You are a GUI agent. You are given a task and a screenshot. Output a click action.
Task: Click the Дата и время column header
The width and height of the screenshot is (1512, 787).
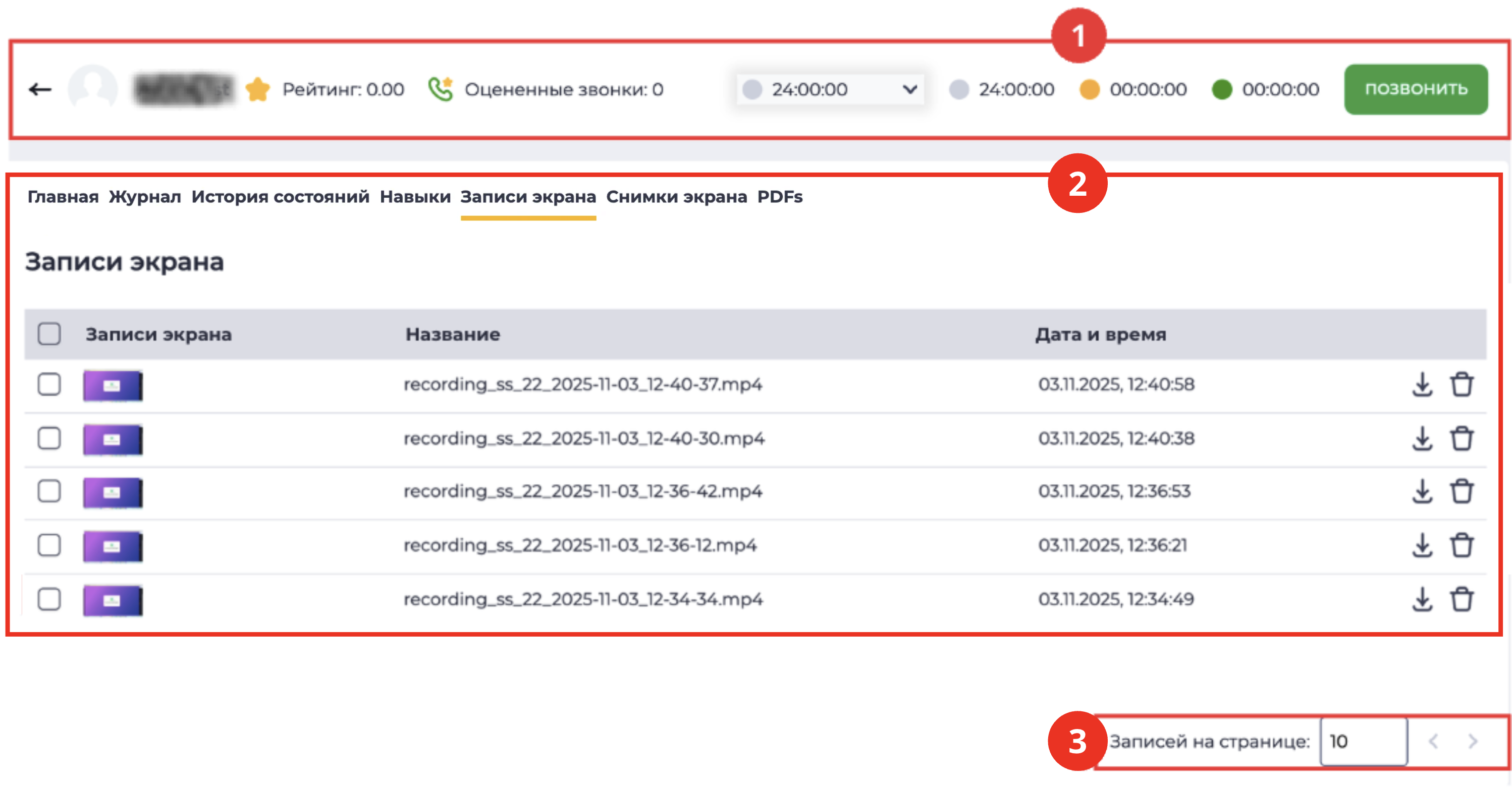tap(1101, 334)
